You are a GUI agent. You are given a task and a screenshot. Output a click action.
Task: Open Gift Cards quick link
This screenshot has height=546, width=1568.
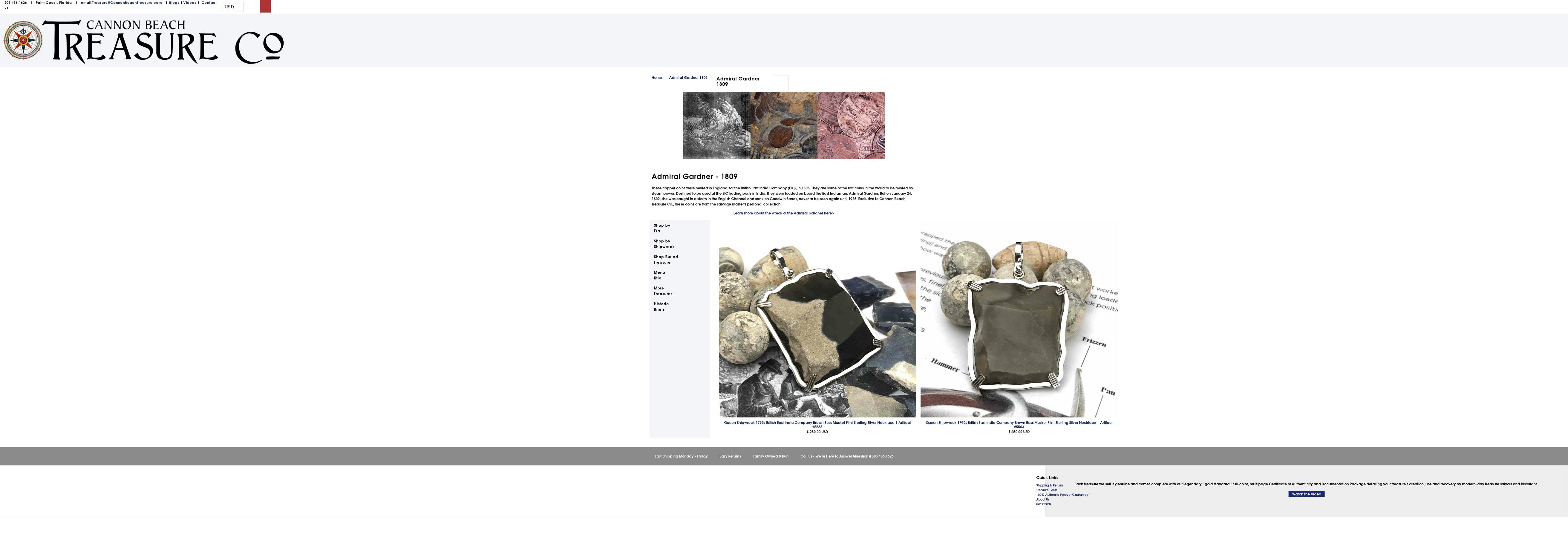click(x=1043, y=504)
